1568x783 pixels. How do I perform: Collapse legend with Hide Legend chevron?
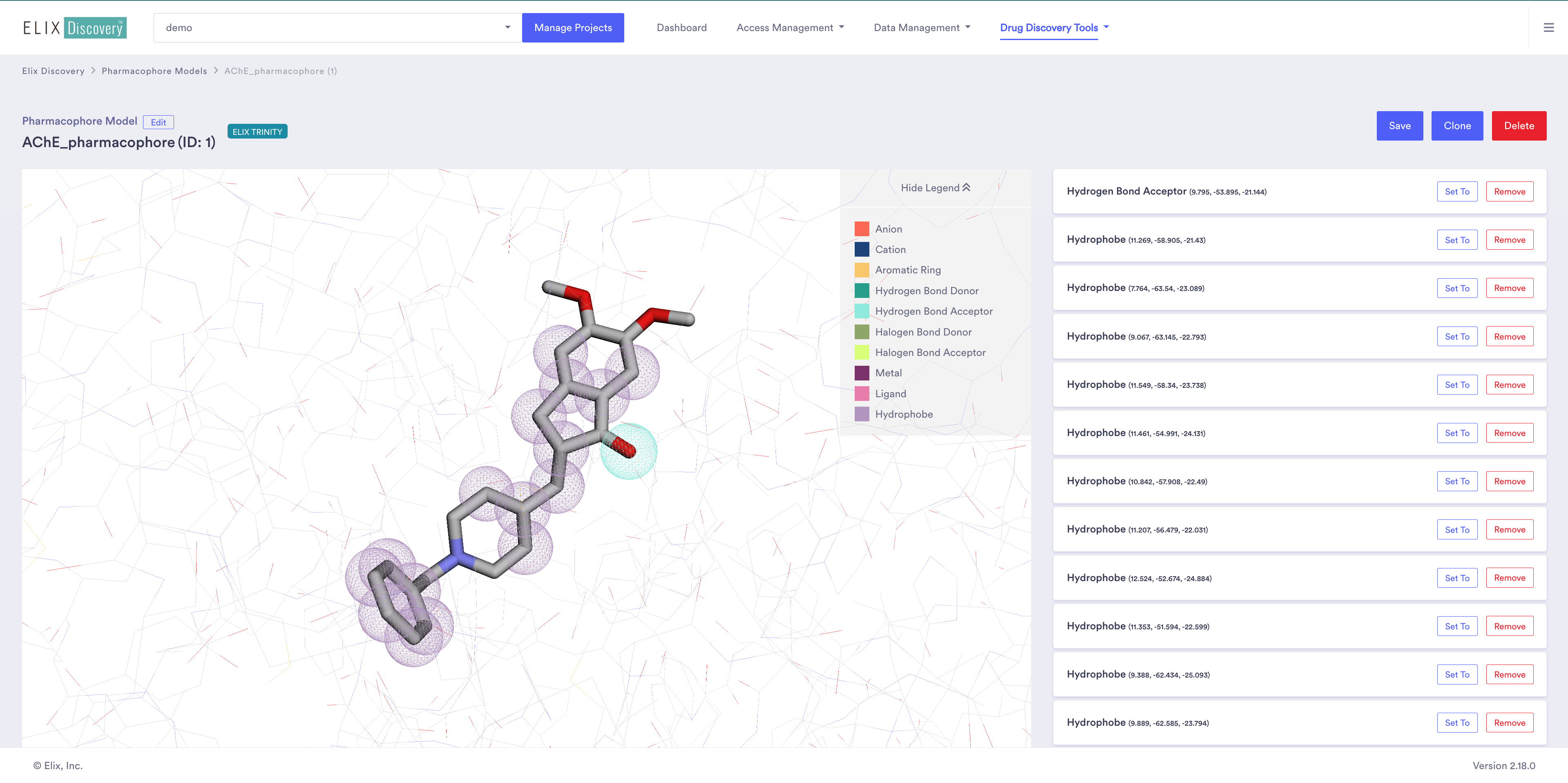click(935, 188)
